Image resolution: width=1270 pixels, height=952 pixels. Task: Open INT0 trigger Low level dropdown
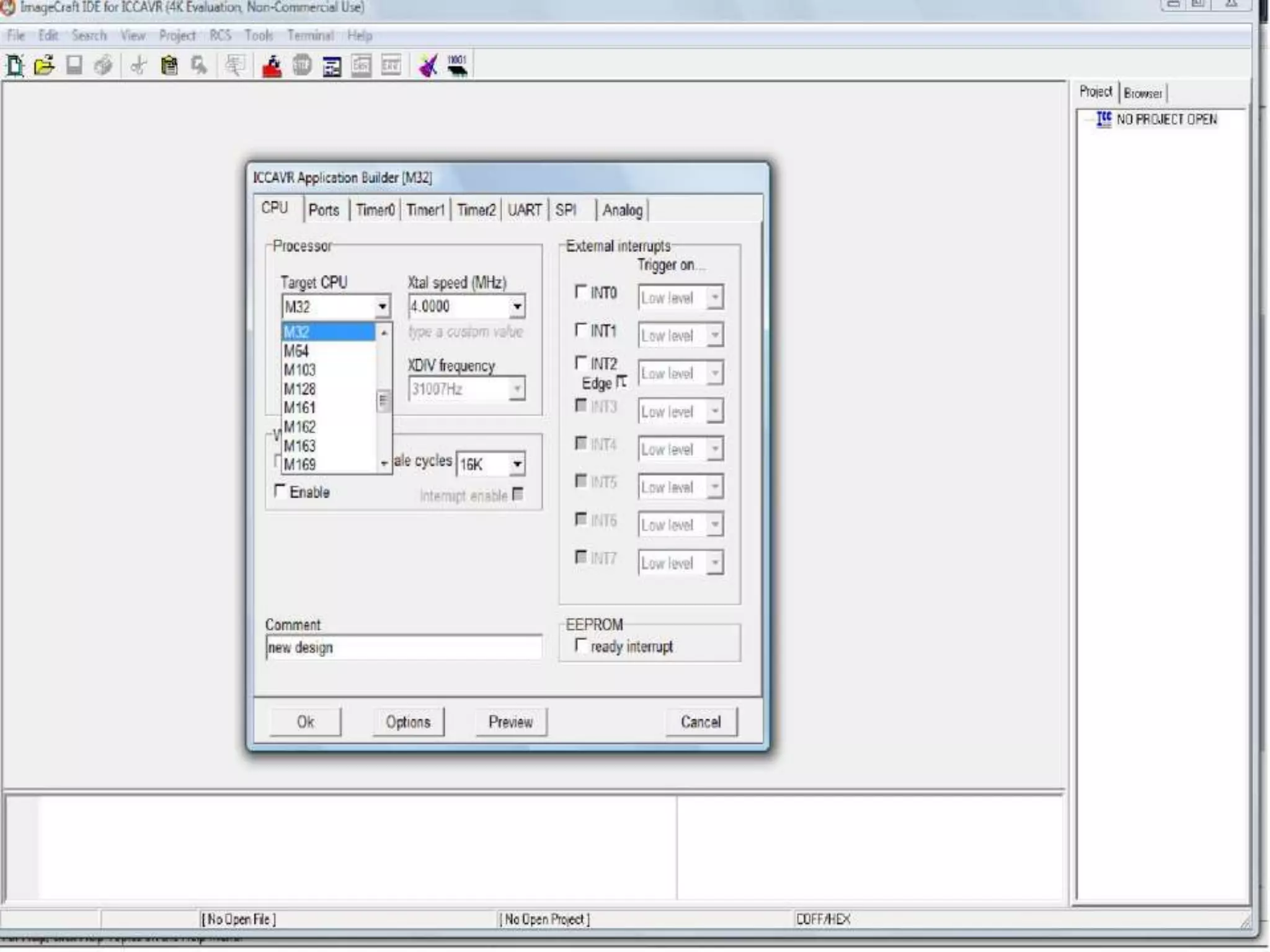pyautogui.click(x=715, y=297)
